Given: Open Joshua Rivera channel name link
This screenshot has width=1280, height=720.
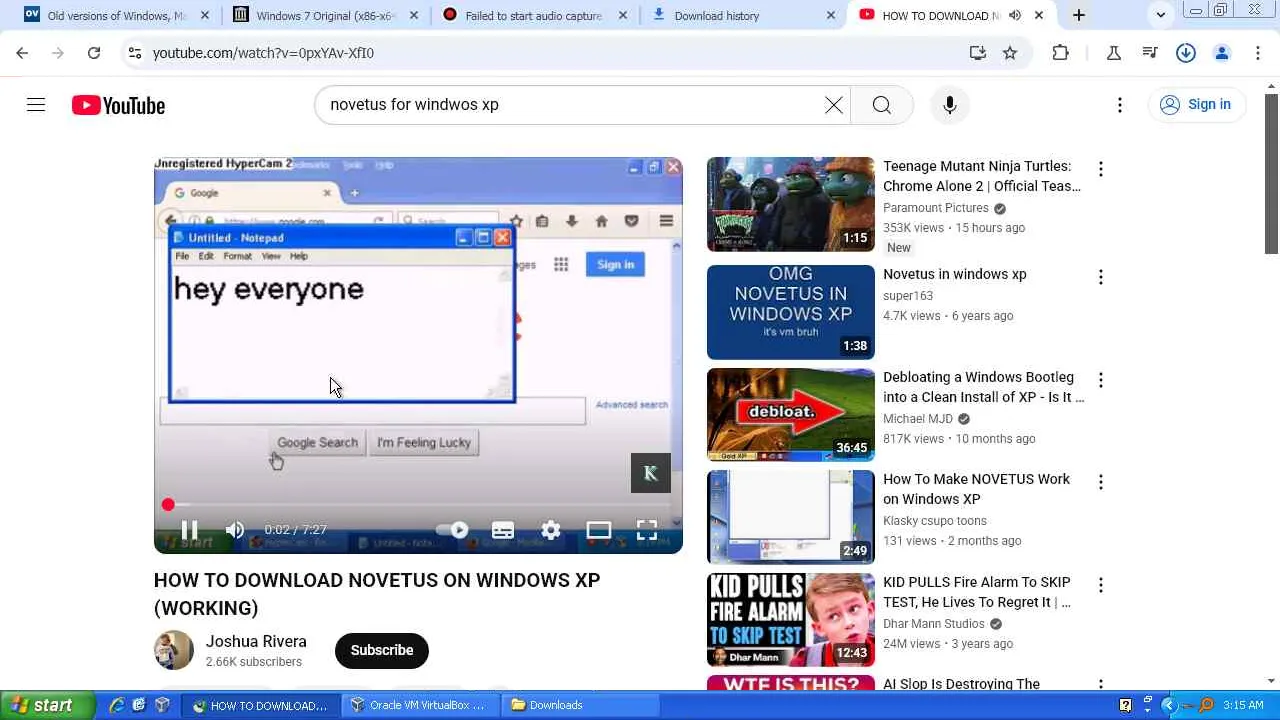Looking at the screenshot, I should 256,642.
